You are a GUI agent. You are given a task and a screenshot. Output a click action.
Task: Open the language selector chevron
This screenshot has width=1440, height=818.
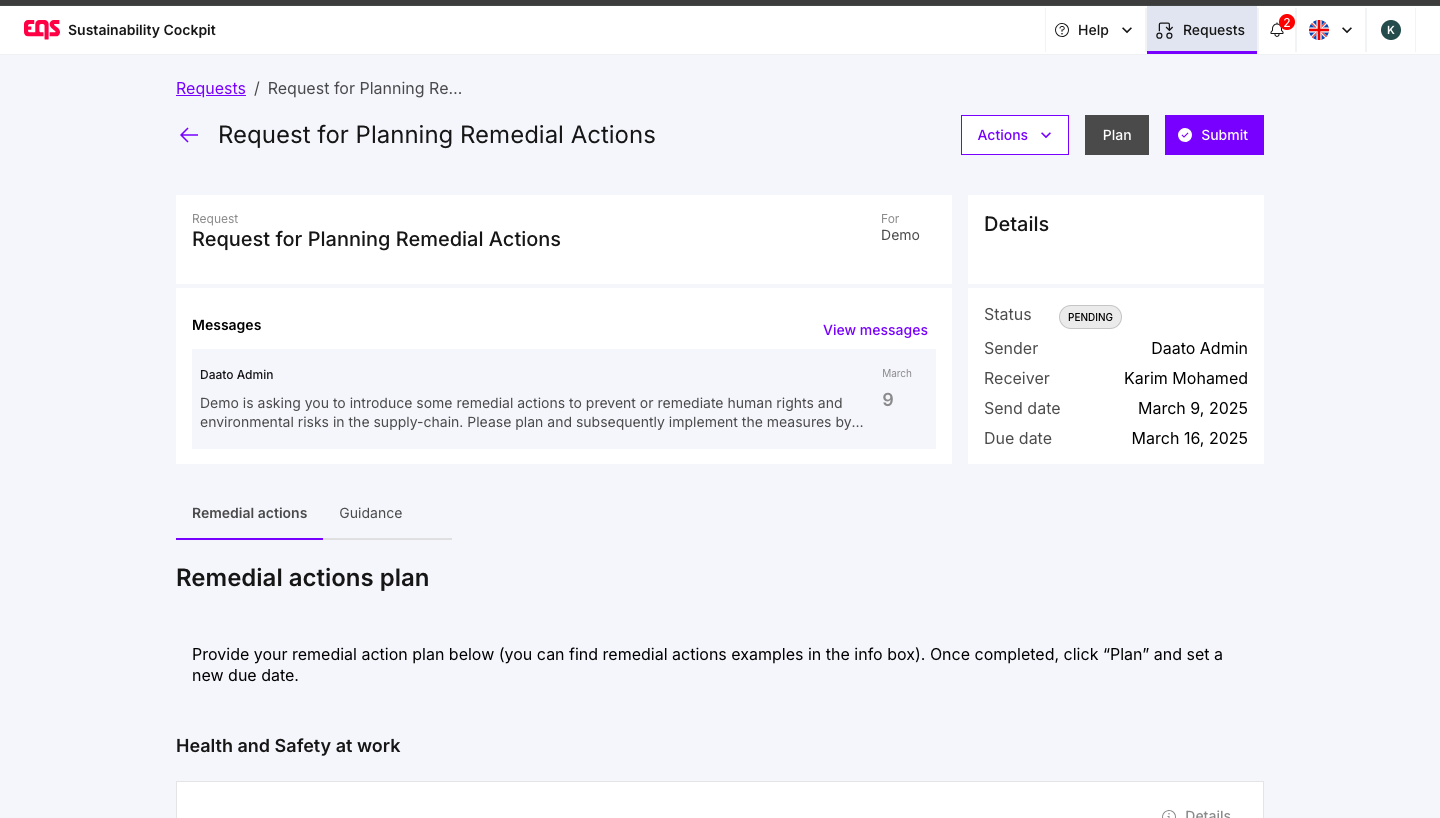click(1347, 30)
